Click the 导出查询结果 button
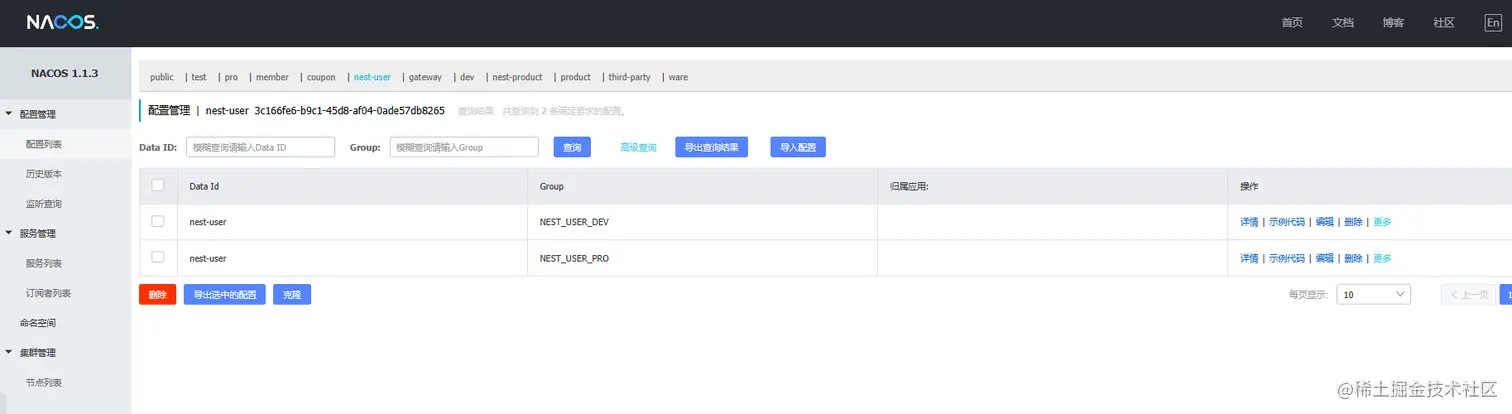Viewport: 1512px width, 414px height. click(x=711, y=147)
